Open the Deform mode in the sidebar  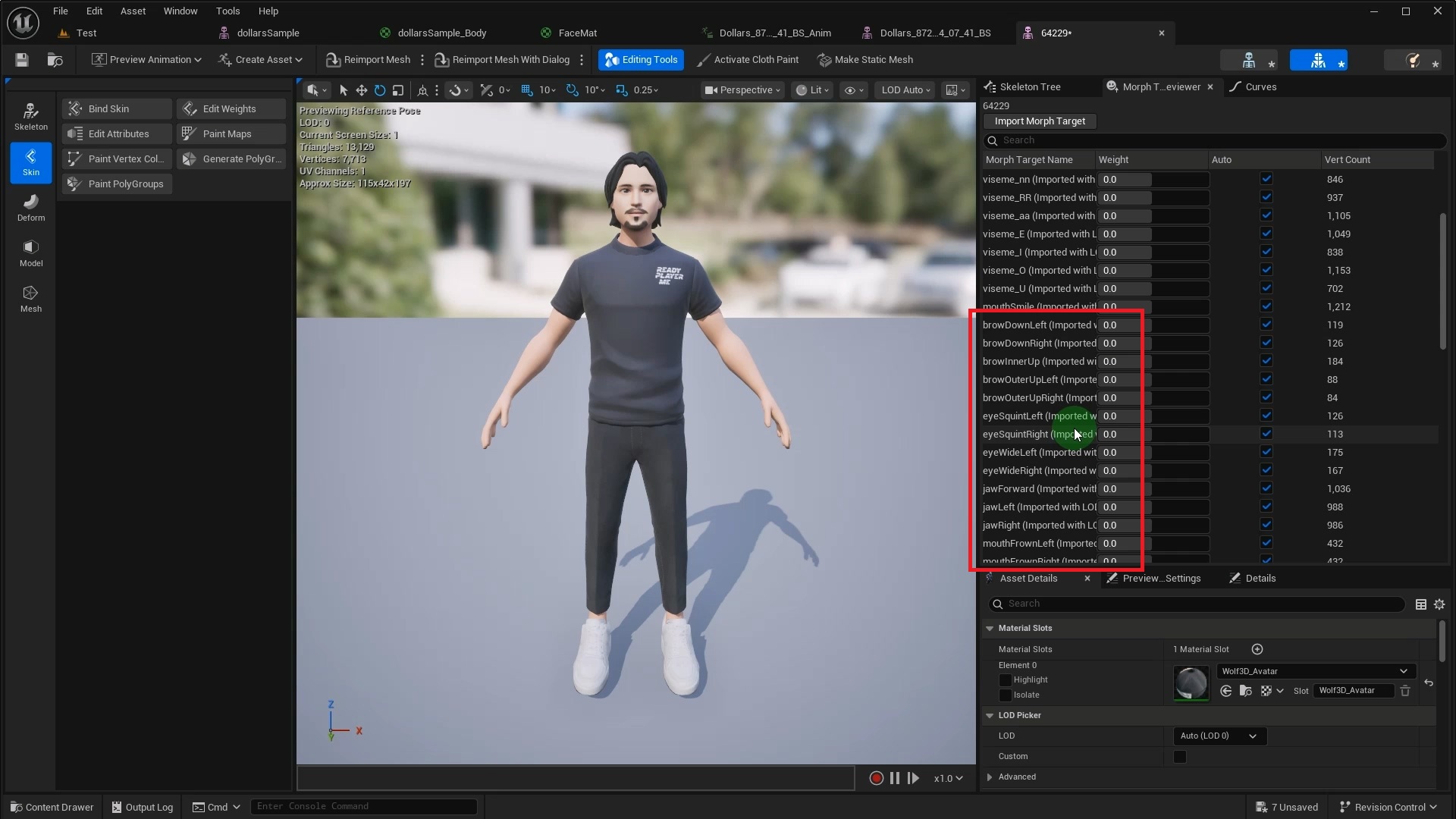[x=30, y=207]
